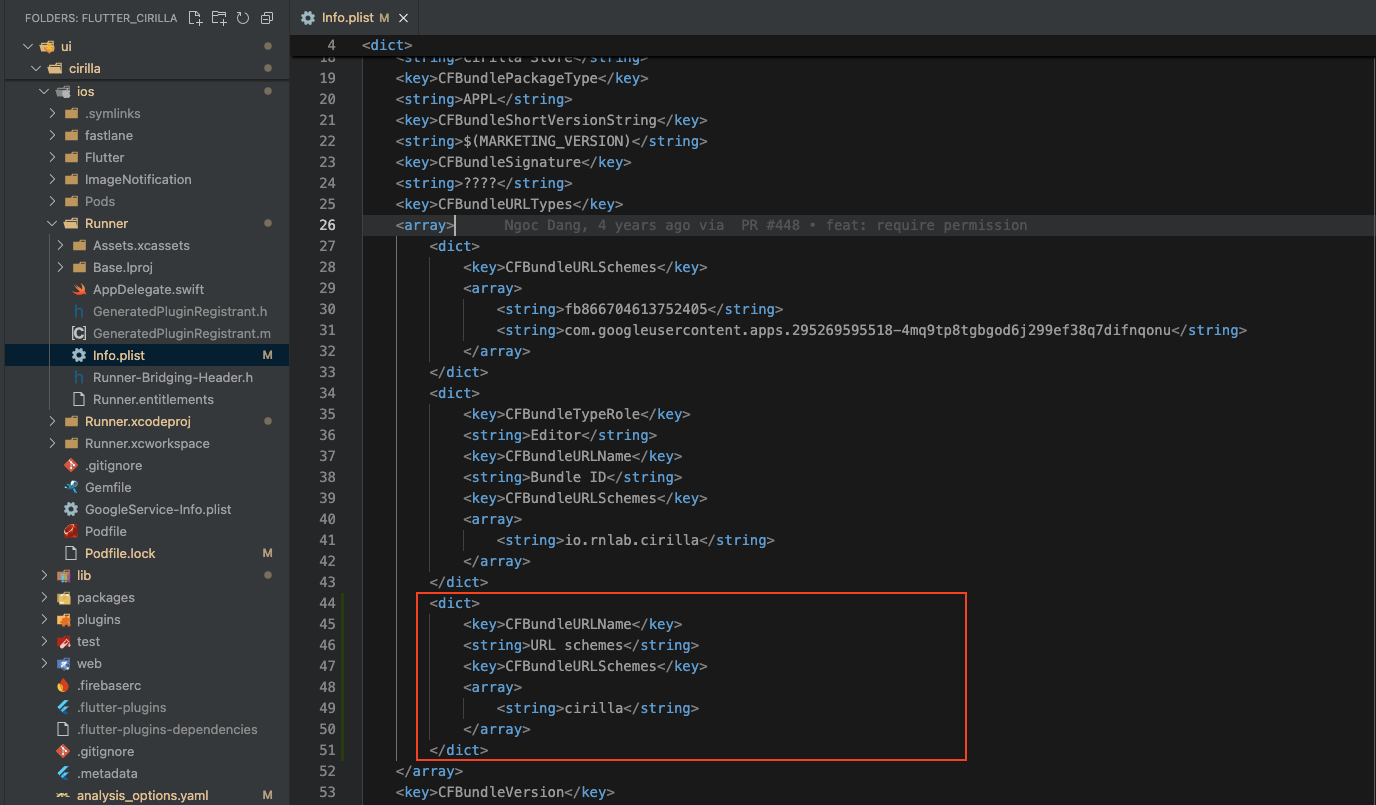
Task: Click the file icon of .flutter-plugins-dependencies
Action: pyautogui.click(x=63, y=729)
